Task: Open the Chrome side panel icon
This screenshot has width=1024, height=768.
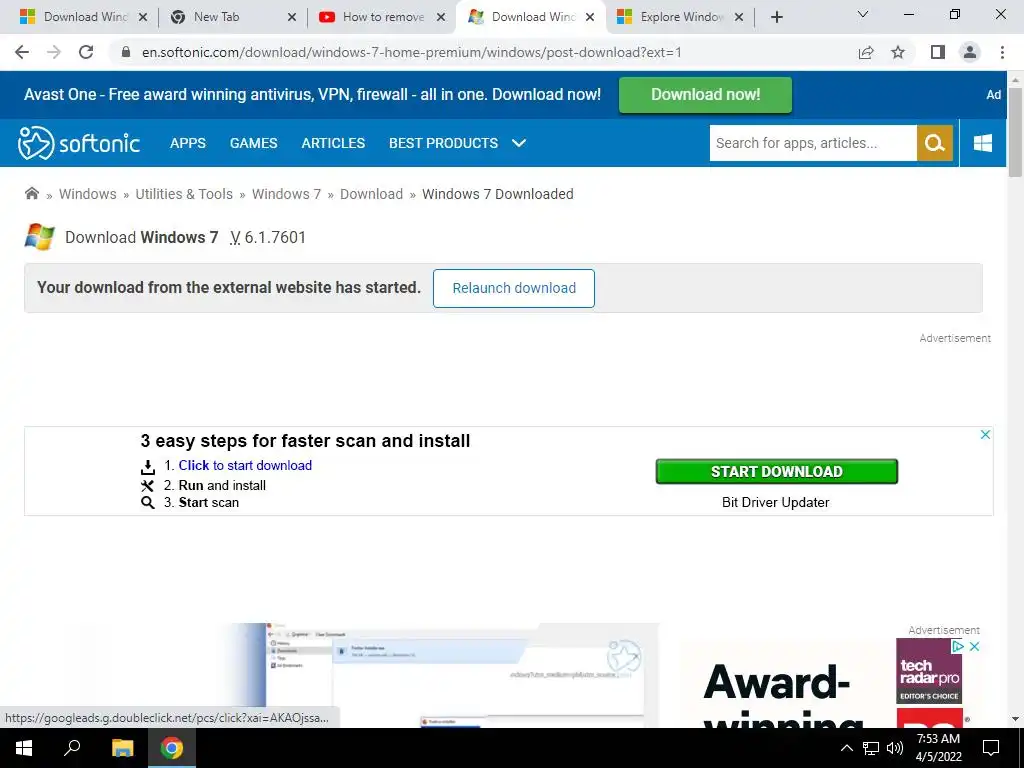Action: (938, 52)
